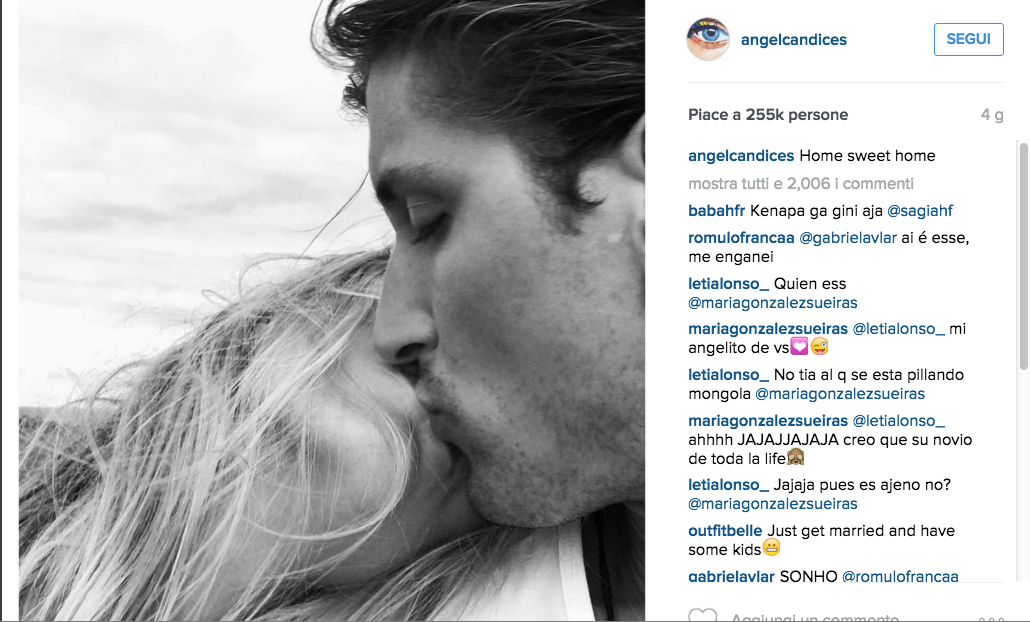Open the @gabrielavlar mention link
The height and width of the screenshot is (622, 1030).
coord(847,238)
